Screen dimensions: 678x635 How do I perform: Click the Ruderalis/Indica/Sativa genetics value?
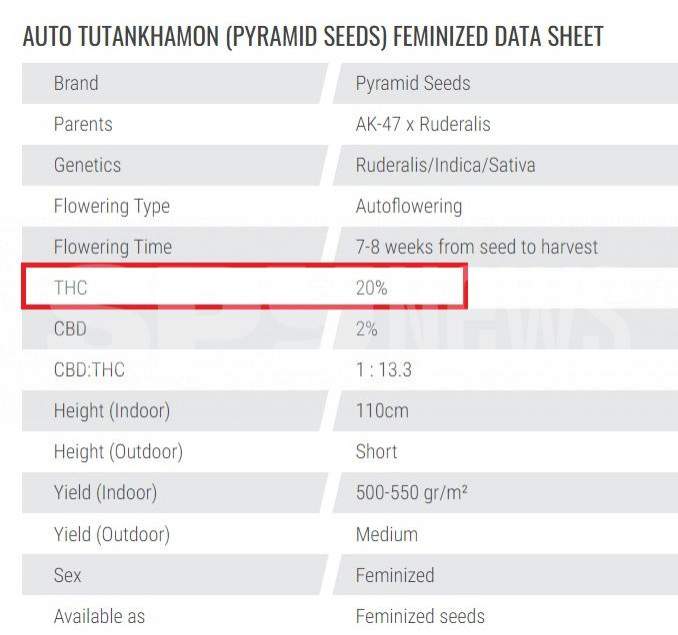(x=445, y=165)
